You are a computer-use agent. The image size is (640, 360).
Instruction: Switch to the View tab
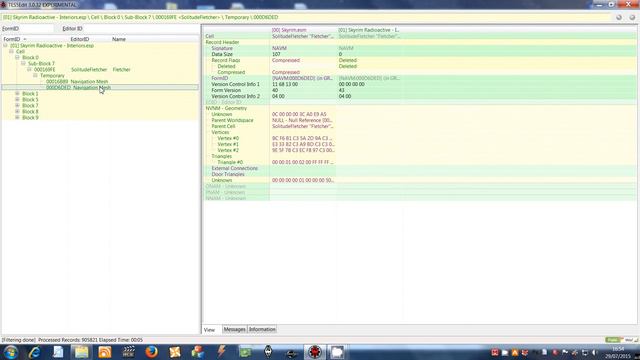(x=209, y=329)
